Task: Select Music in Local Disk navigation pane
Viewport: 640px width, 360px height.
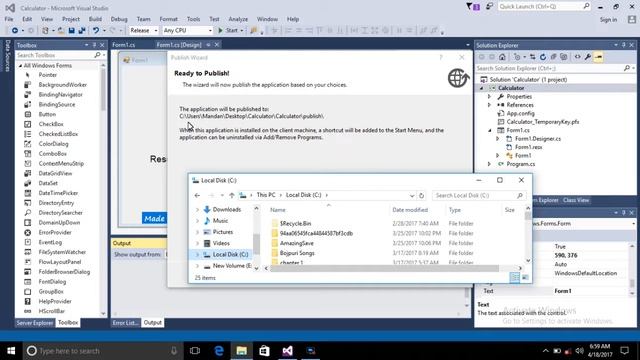Action: click(220, 221)
